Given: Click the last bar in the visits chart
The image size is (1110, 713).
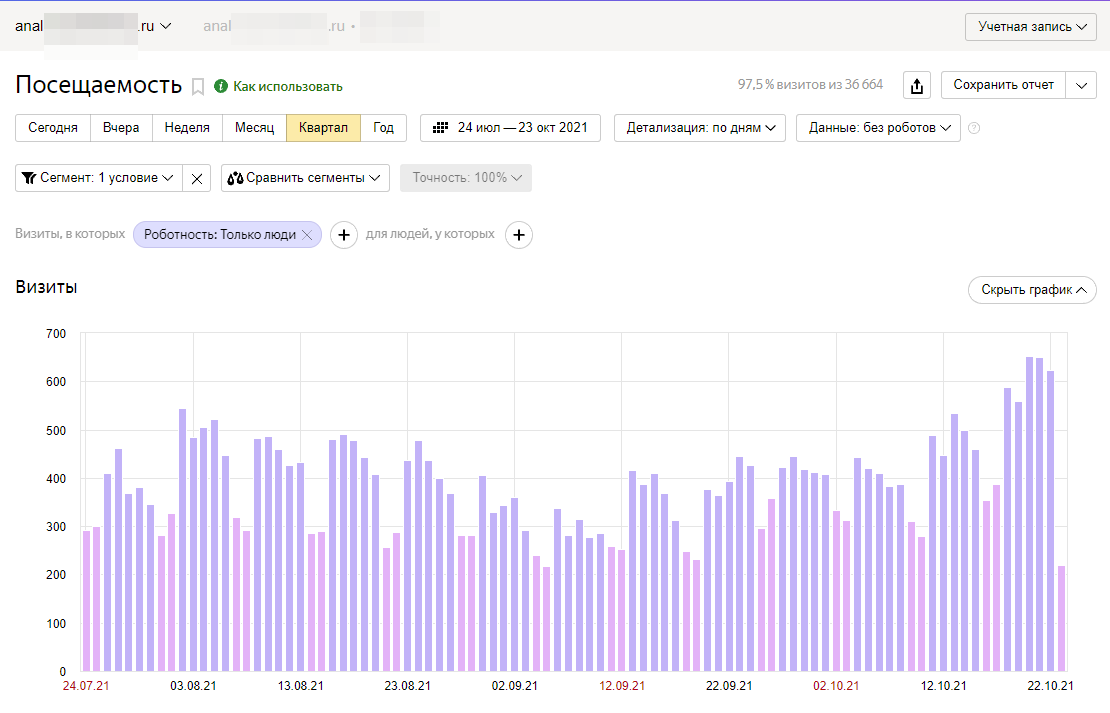Looking at the screenshot, I should 1061,618.
